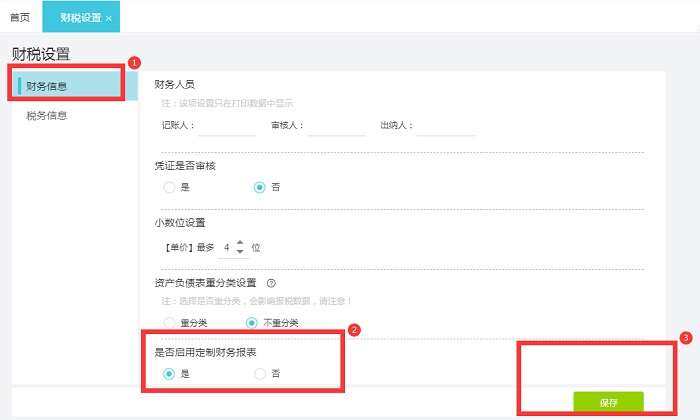Switch to the 首页 tab
The width and height of the screenshot is (700, 420).
coord(20,18)
